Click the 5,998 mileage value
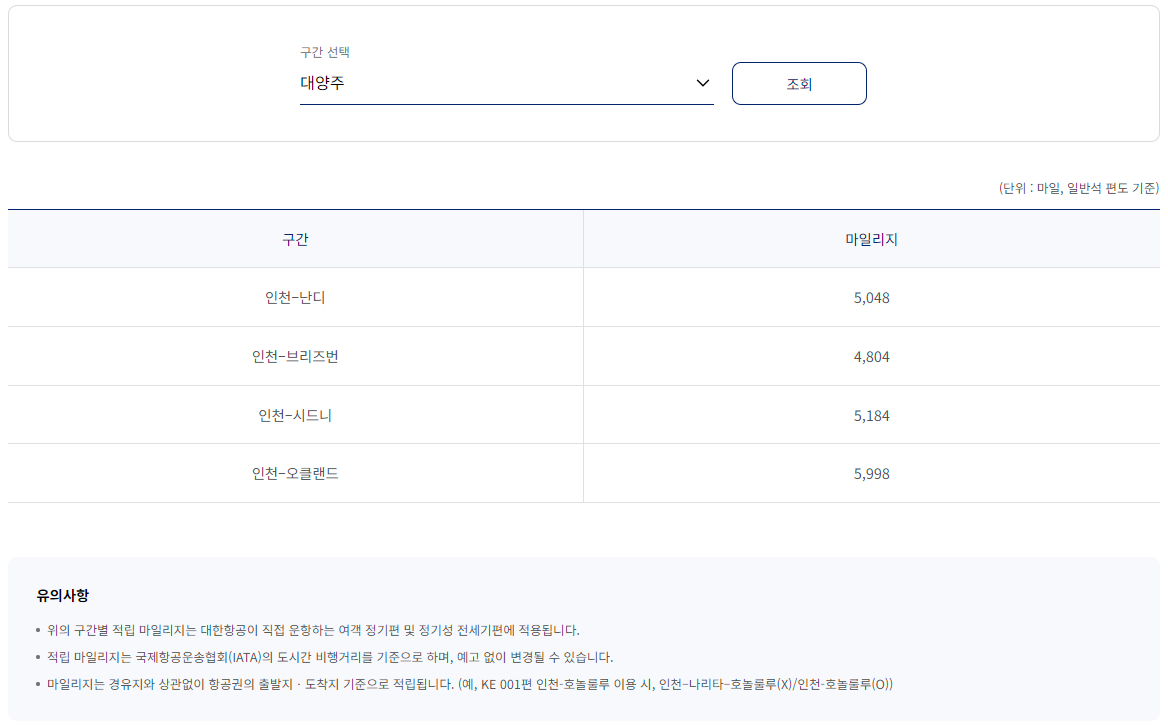The height and width of the screenshot is (726, 1168). tap(872, 473)
